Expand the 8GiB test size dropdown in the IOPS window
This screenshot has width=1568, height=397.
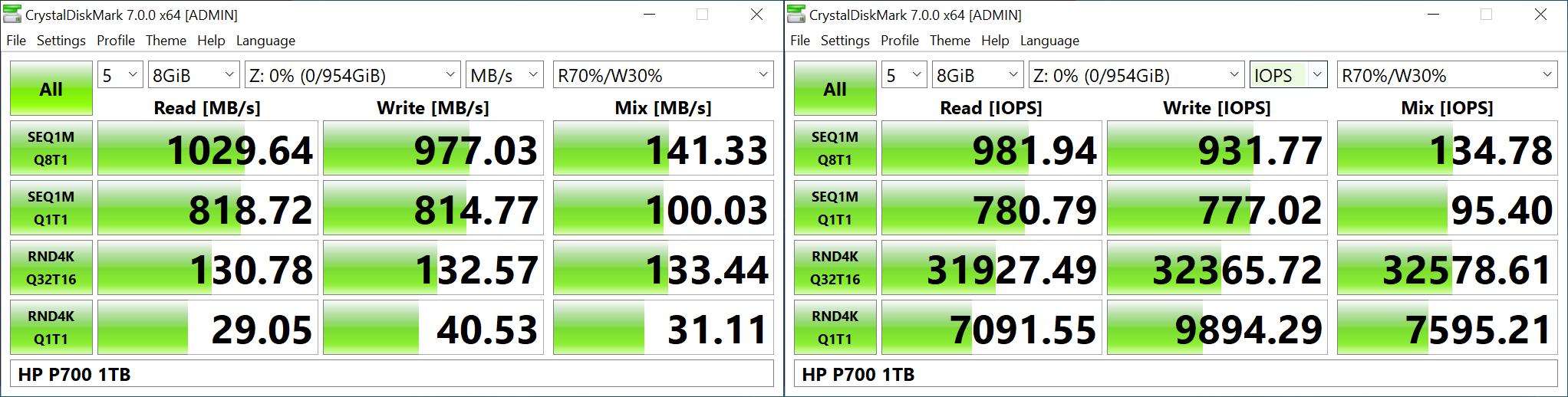(977, 75)
